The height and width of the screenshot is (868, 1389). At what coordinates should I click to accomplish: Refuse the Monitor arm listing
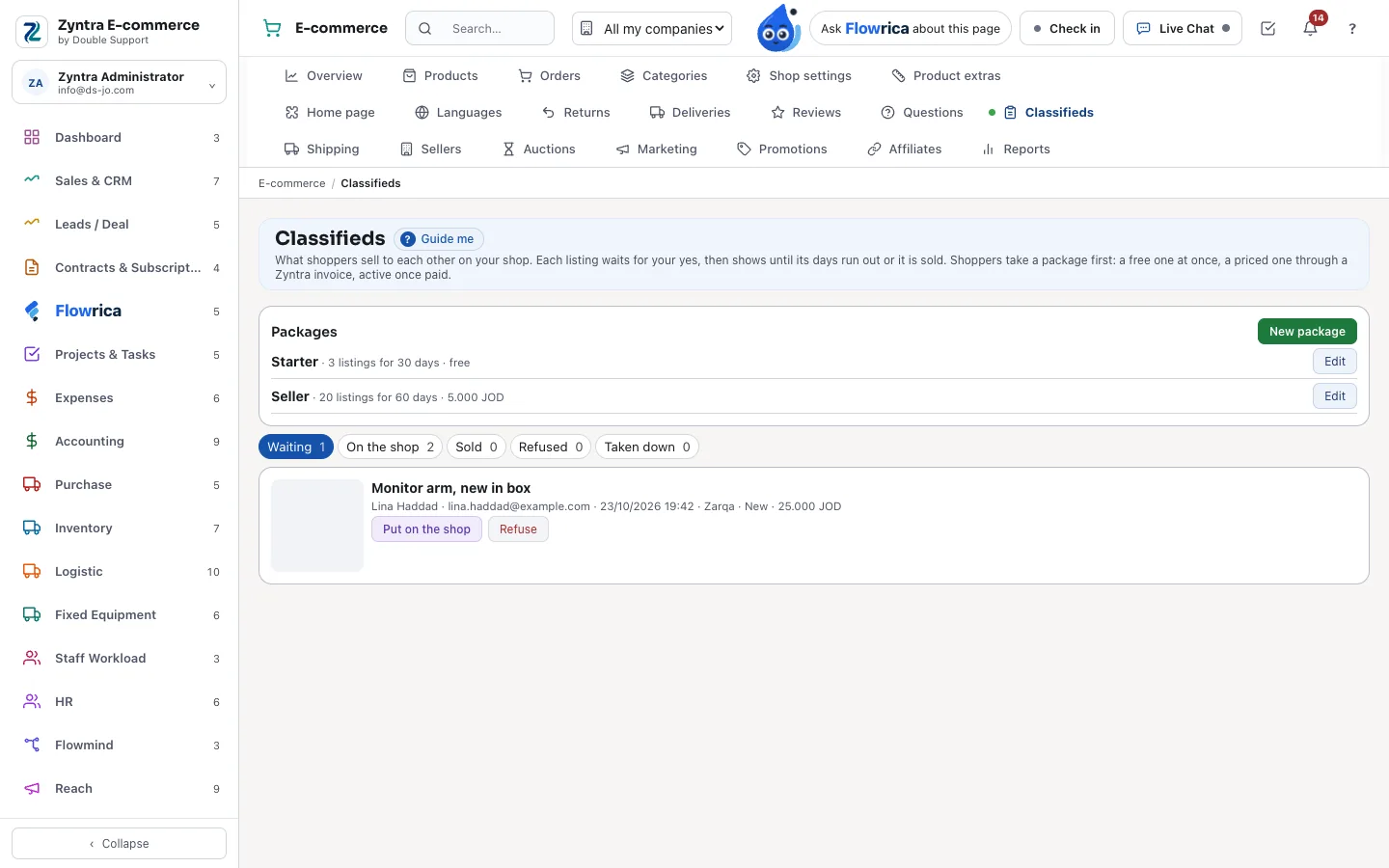518,529
